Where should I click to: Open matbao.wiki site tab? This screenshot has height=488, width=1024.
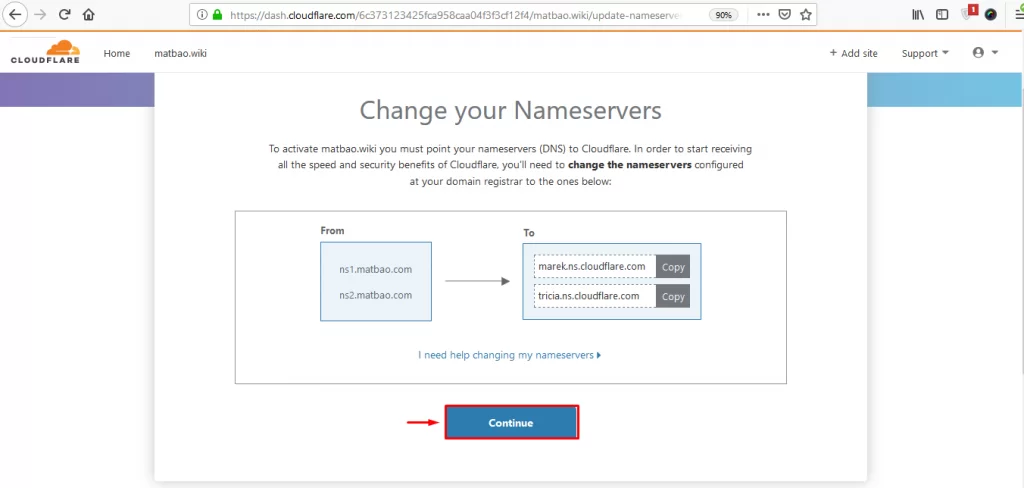pos(180,54)
